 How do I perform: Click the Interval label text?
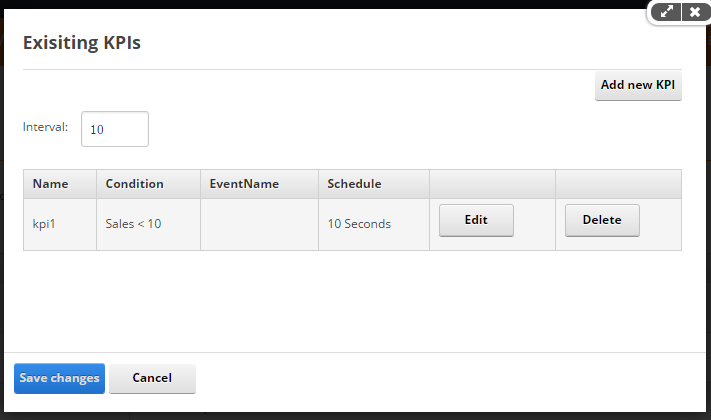(x=45, y=127)
